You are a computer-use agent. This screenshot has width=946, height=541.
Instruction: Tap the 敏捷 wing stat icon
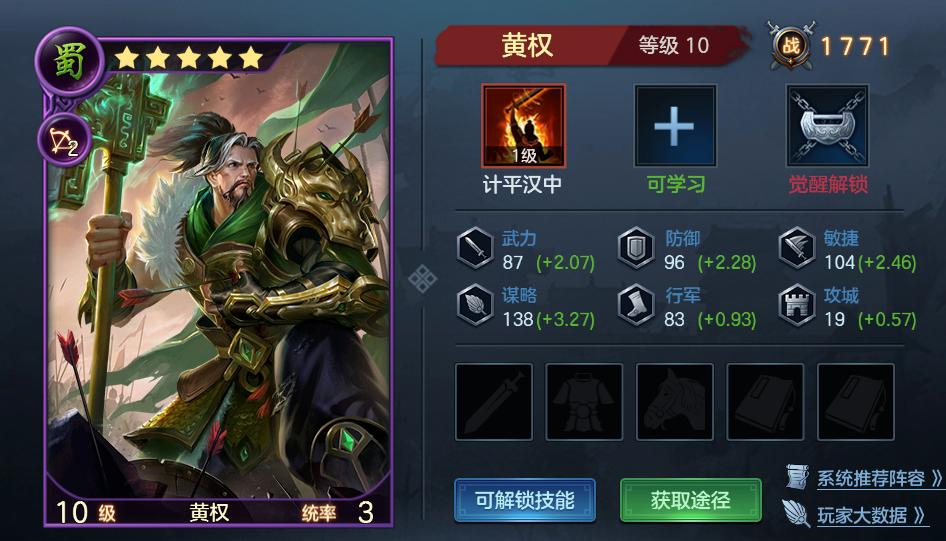[x=797, y=247]
